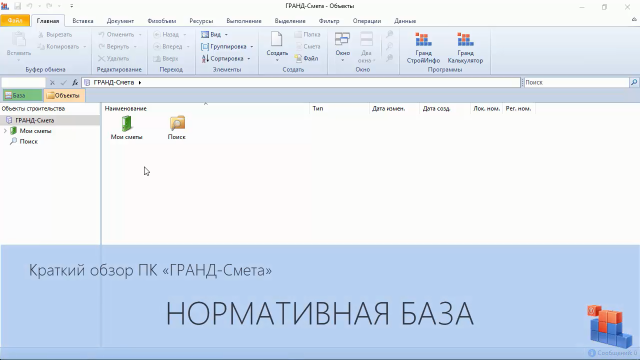The width and height of the screenshot is (640, 360).
Task: Switch to the Операции ribbon tab
Action: (367, 21)
